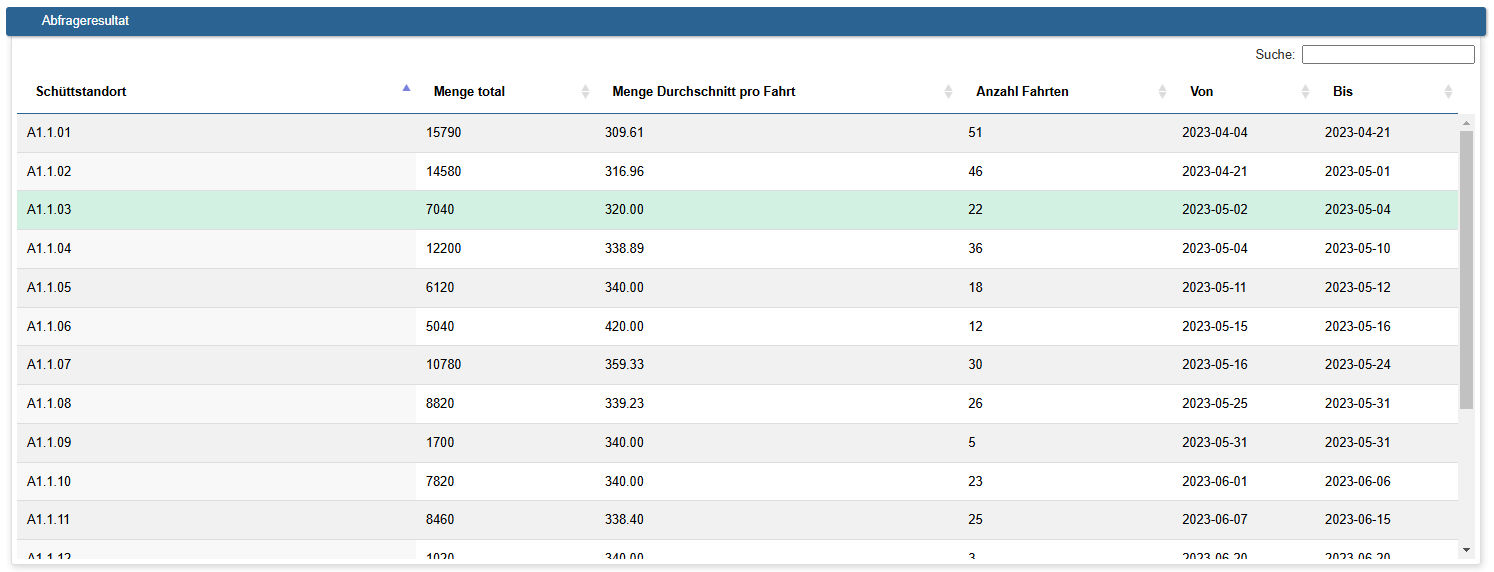The image size is (1494, 572).
Task: Click average value 420.00
Action: (x=624, y=327)
